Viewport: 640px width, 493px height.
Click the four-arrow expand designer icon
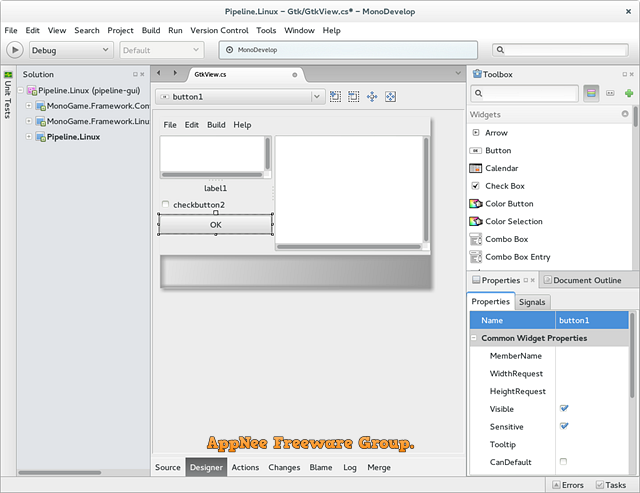[372, 97]
